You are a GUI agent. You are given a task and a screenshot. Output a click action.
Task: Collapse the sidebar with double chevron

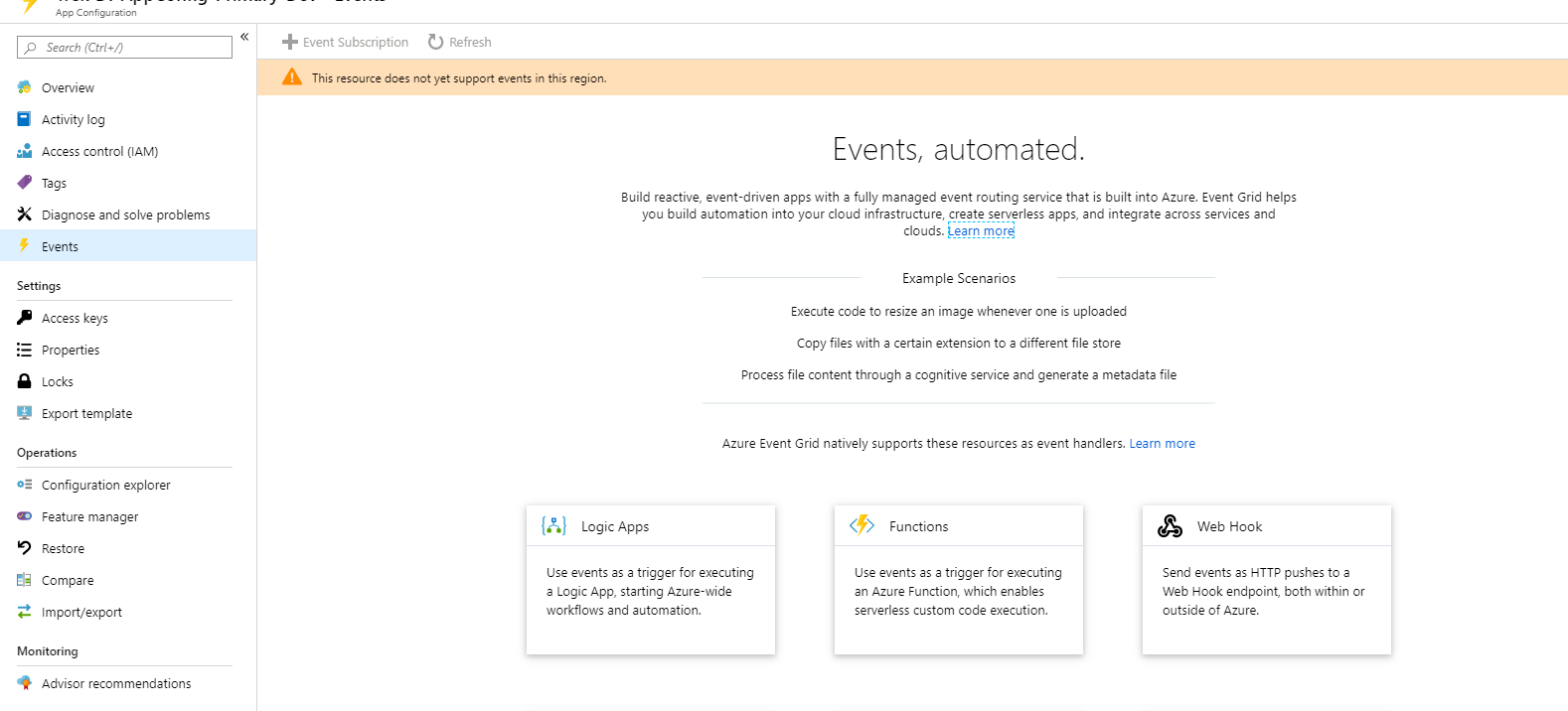tap(244, 37)
